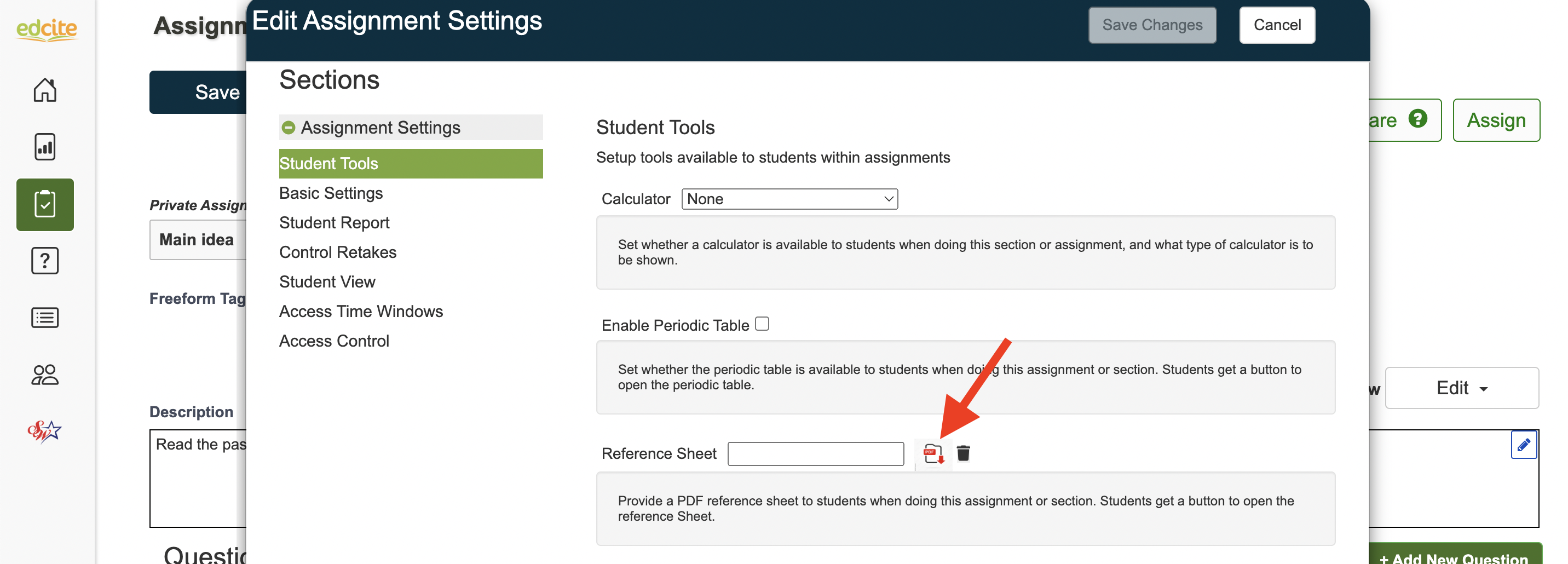1568x564 pixels.
Task: Open the list icon in sidebar
Action: pyautogui.click(x=45, y=318)
